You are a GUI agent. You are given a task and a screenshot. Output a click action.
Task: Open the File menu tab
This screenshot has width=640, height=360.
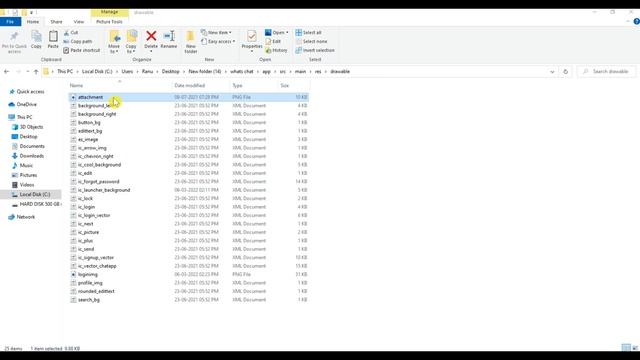[x=10, y=22]
